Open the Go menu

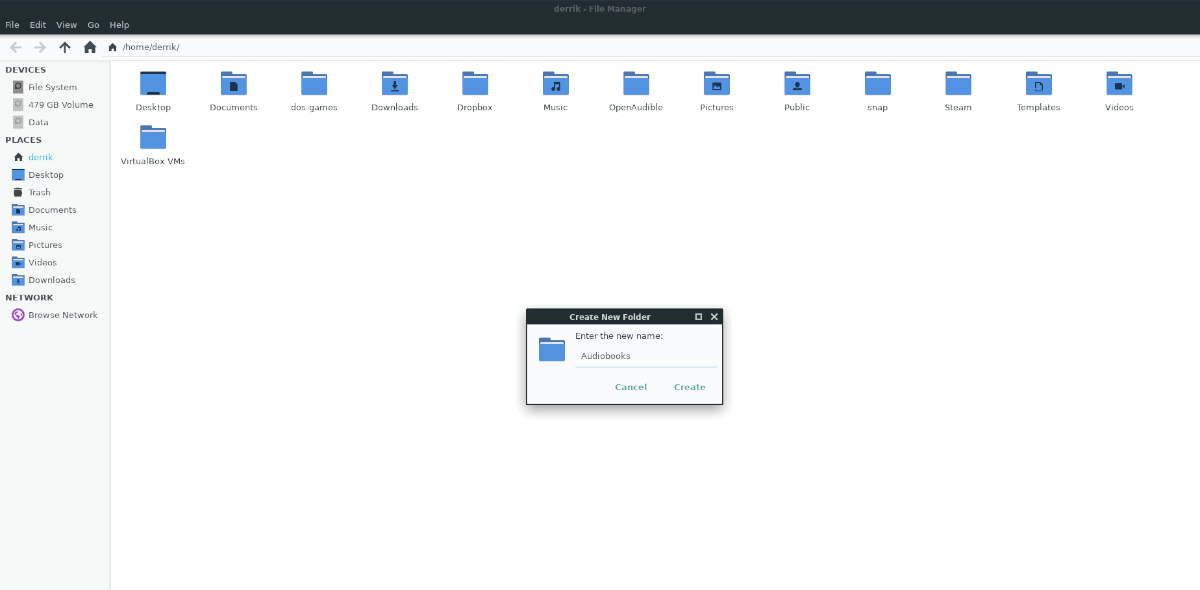(93, 24)
